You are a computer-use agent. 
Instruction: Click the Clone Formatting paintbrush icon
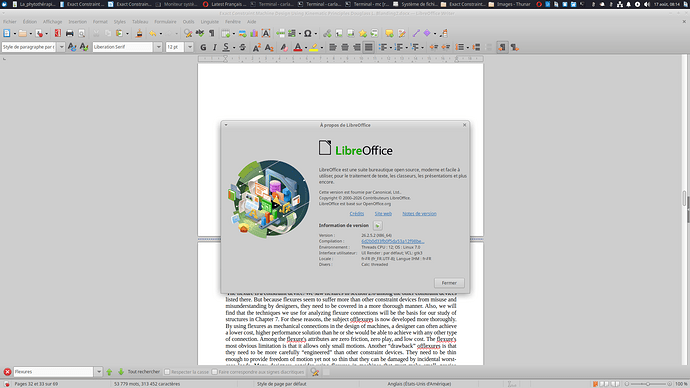click(x=139, y=33)
